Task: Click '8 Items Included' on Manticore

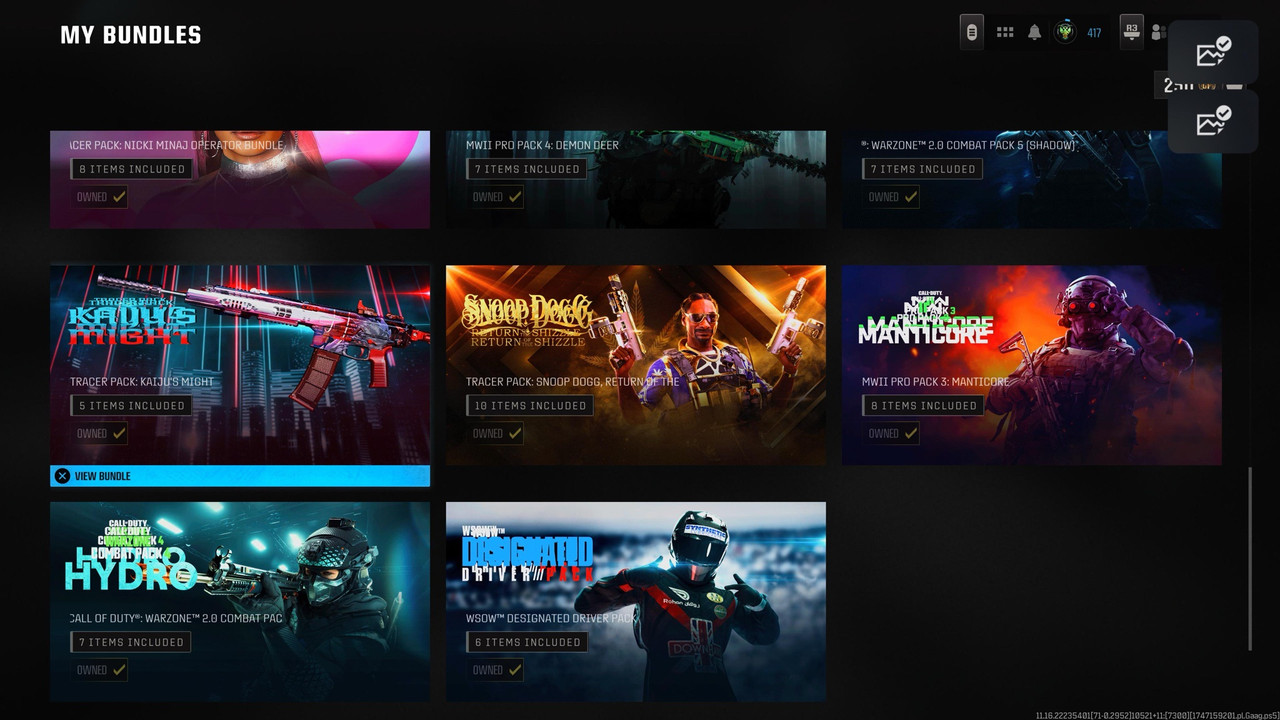Action: coord(923,405)
